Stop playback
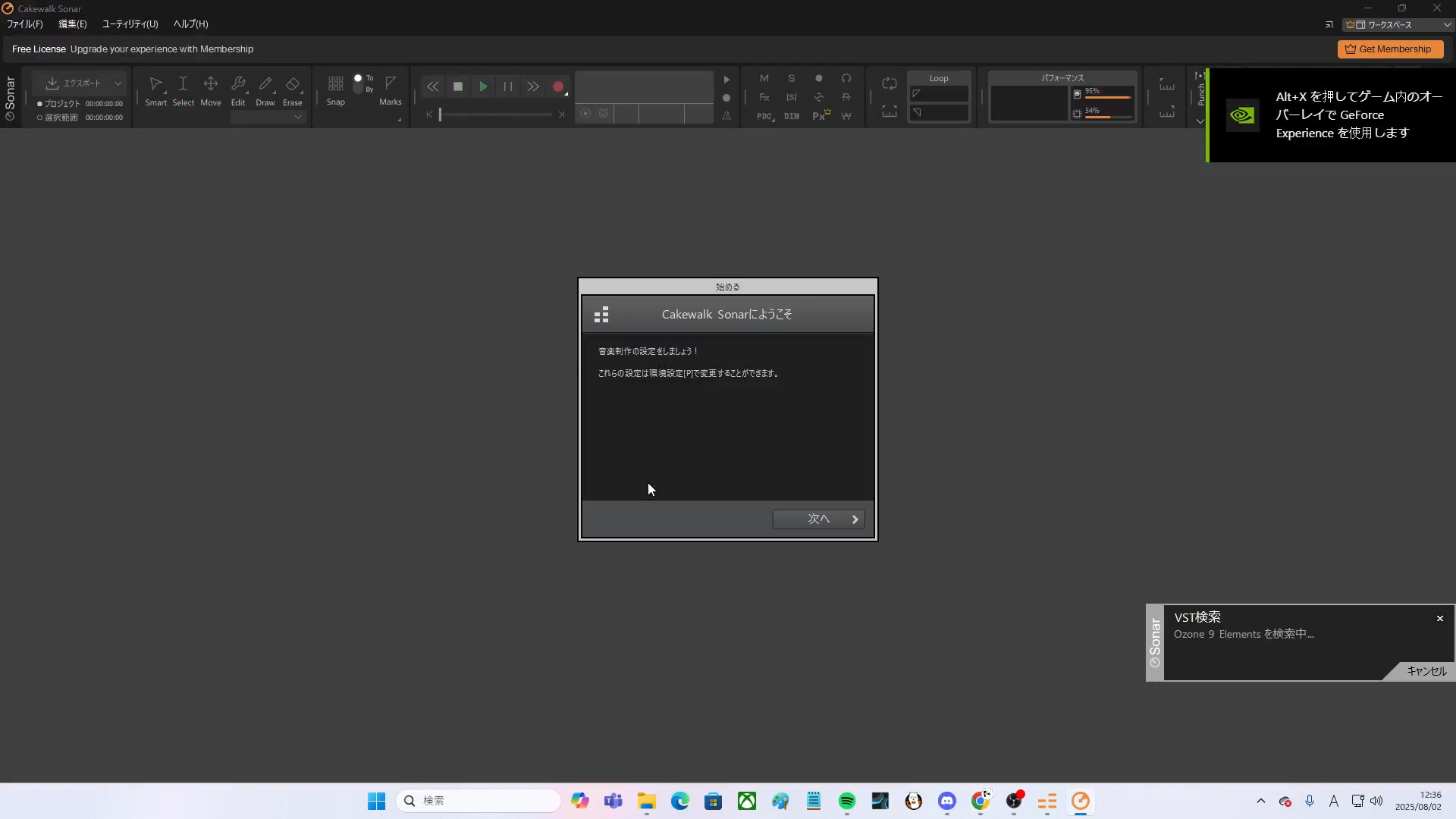1456x819 pixels. pos(458,86)
